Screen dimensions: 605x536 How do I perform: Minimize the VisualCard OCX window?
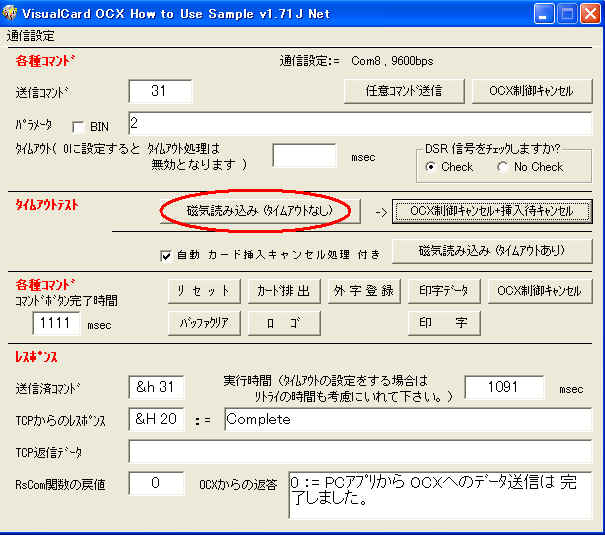click(544, 14)
